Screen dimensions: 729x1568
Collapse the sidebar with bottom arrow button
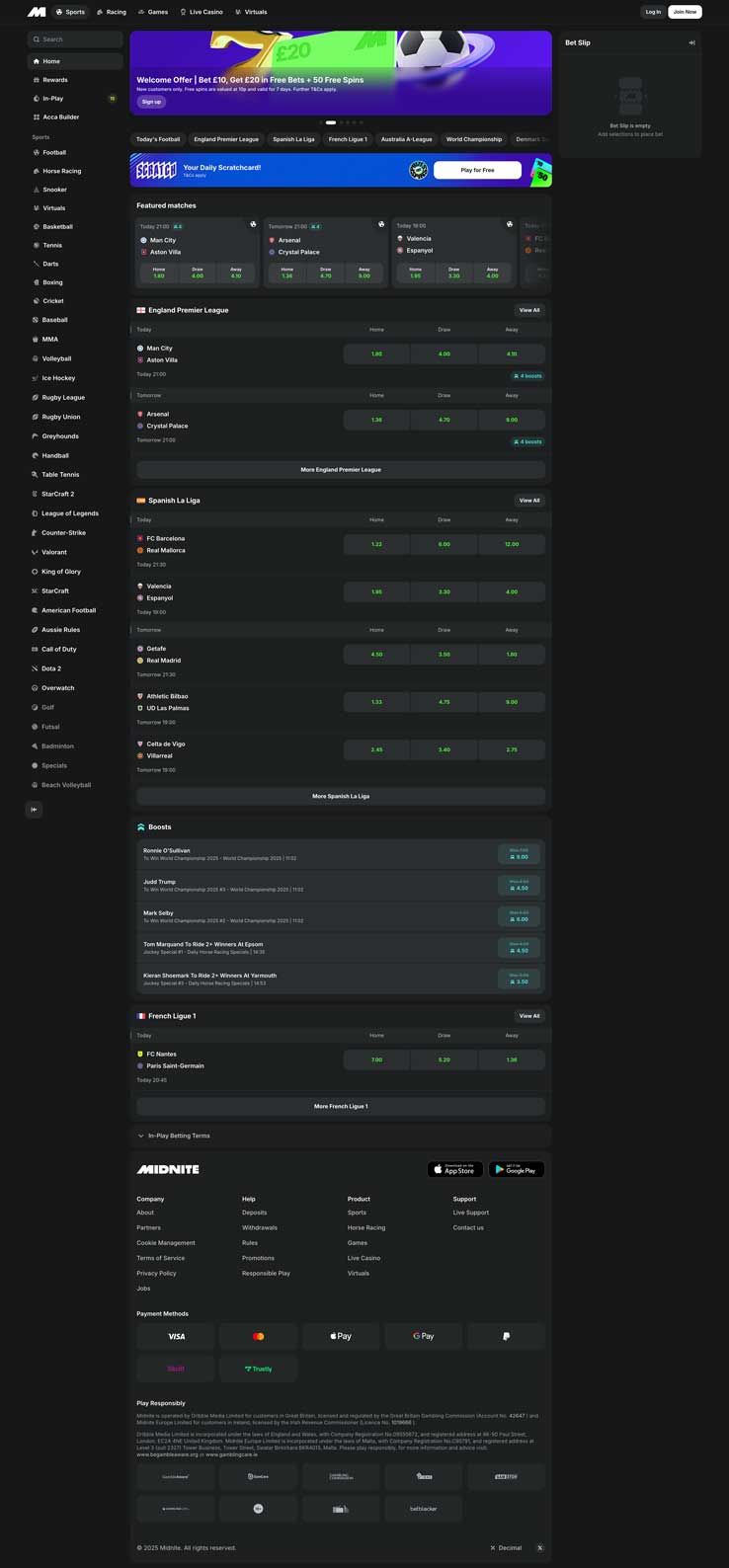(34, 810)
